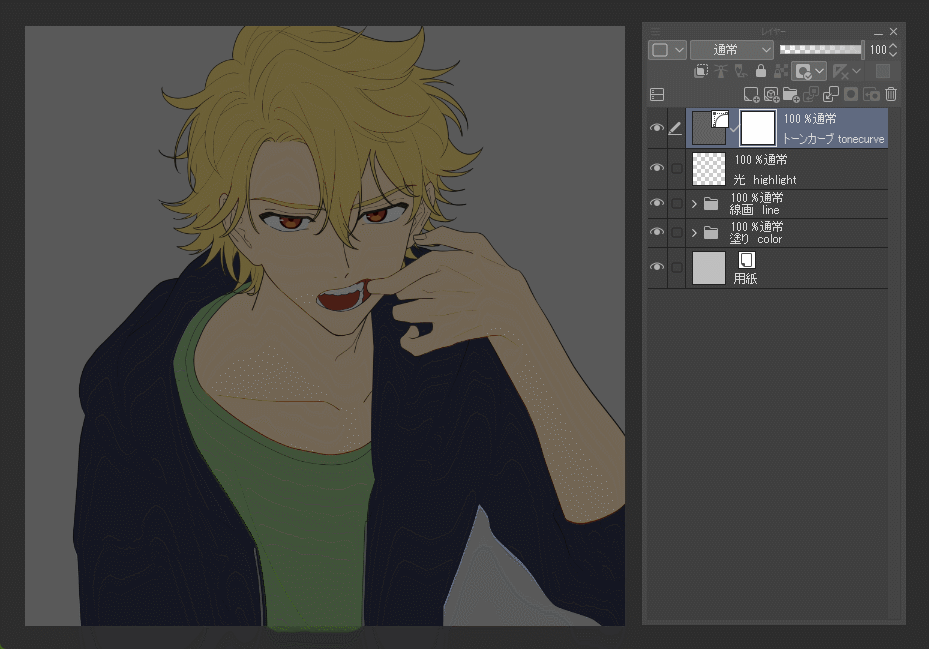Click the layer opacity slider

[x=821, y=50]
